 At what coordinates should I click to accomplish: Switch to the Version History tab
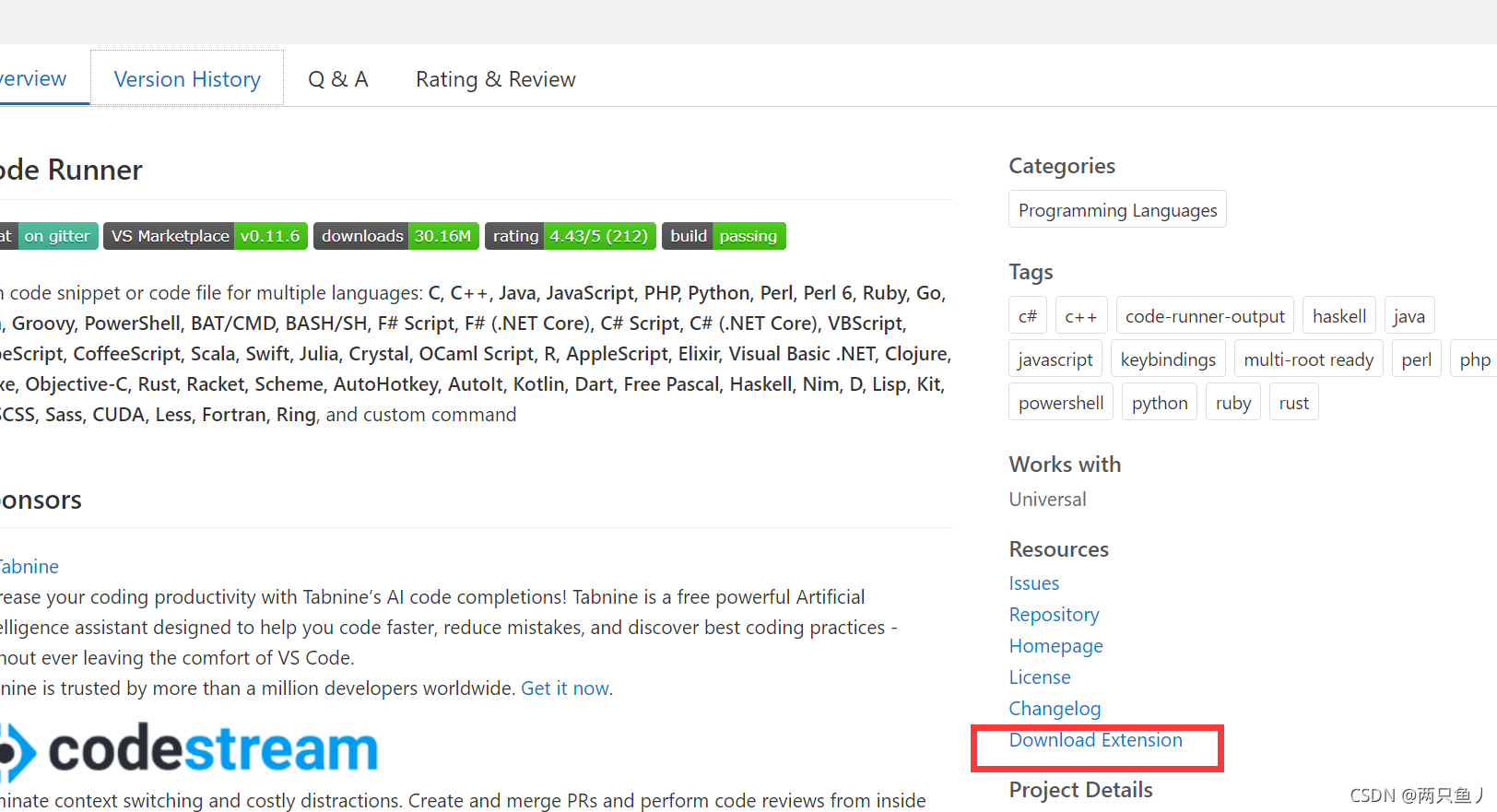point(187,78)
